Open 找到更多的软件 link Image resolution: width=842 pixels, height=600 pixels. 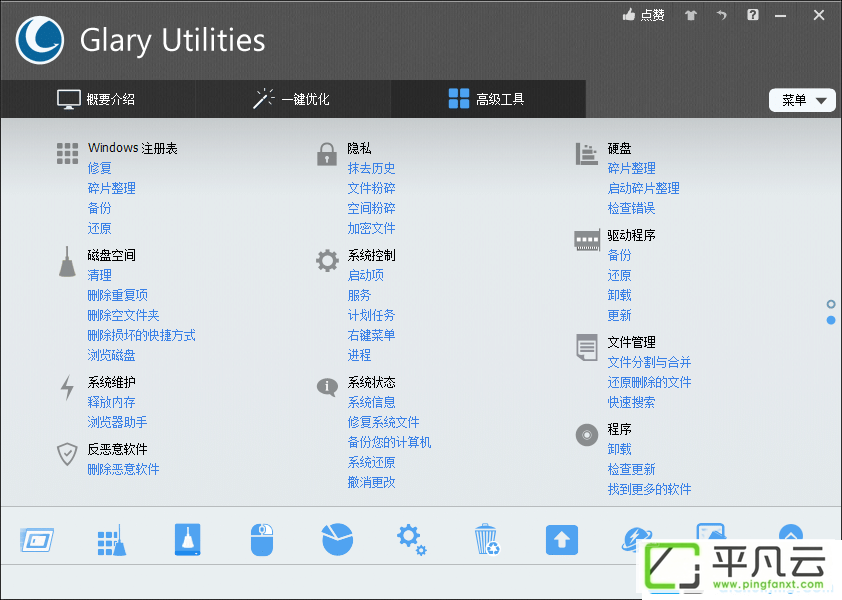650,489
